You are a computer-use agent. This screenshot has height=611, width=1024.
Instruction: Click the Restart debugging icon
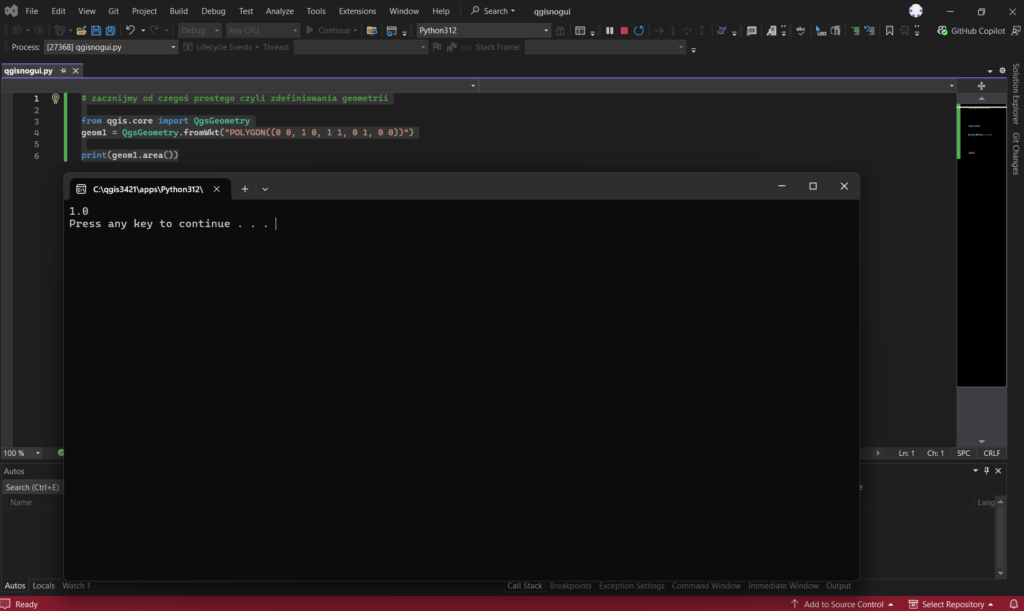point(639,30)
